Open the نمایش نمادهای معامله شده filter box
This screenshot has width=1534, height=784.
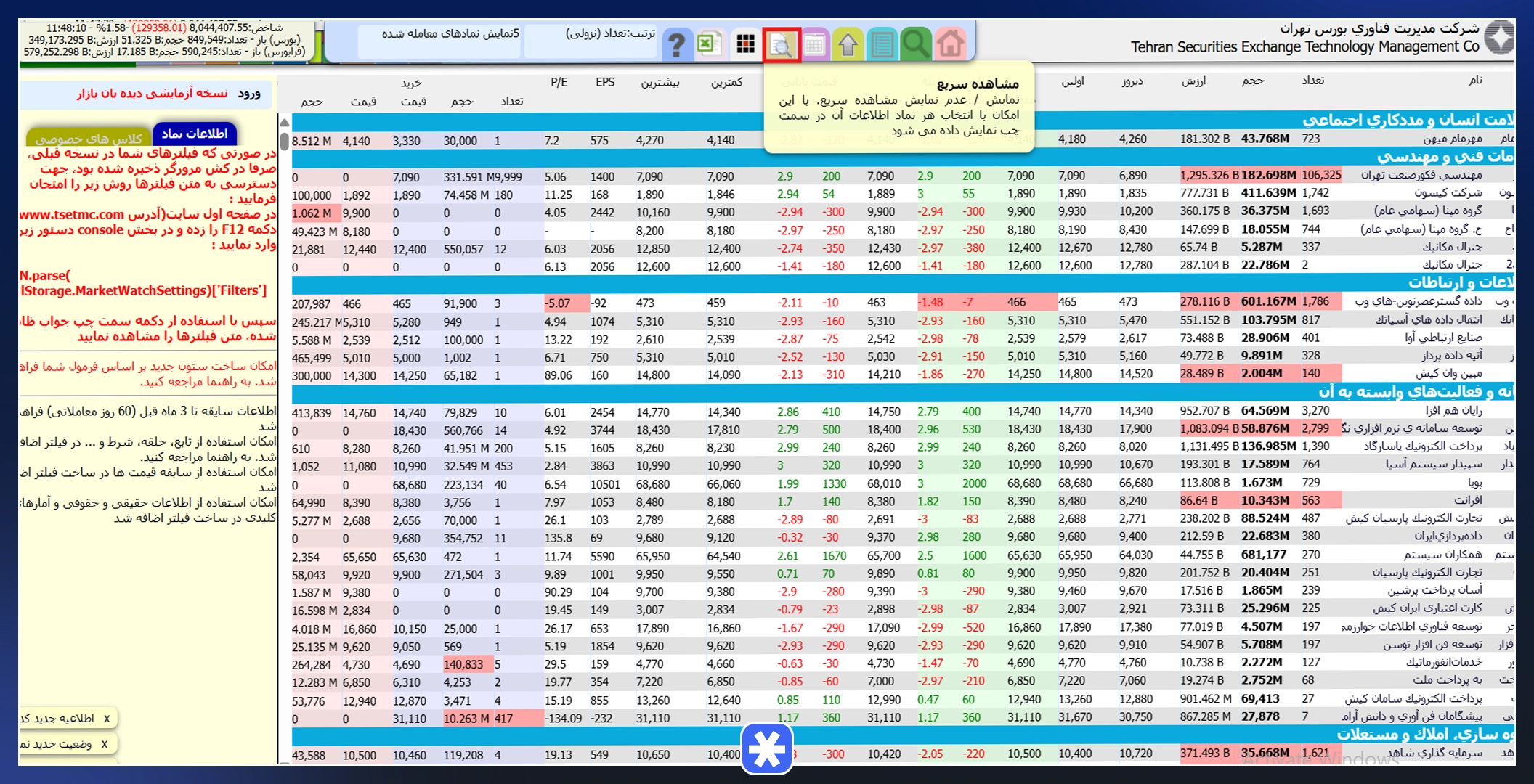(439, 41)
